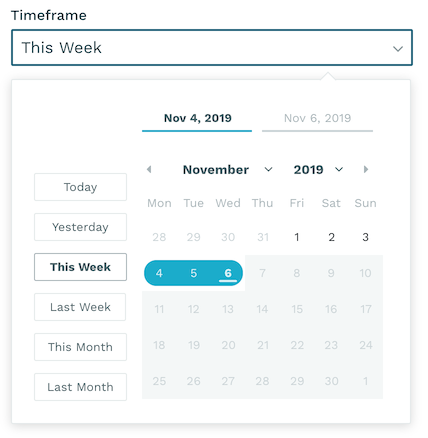Pick highlighted November 6 date
The height and width of the screenshot is (438, 428).
pos(228,273)
